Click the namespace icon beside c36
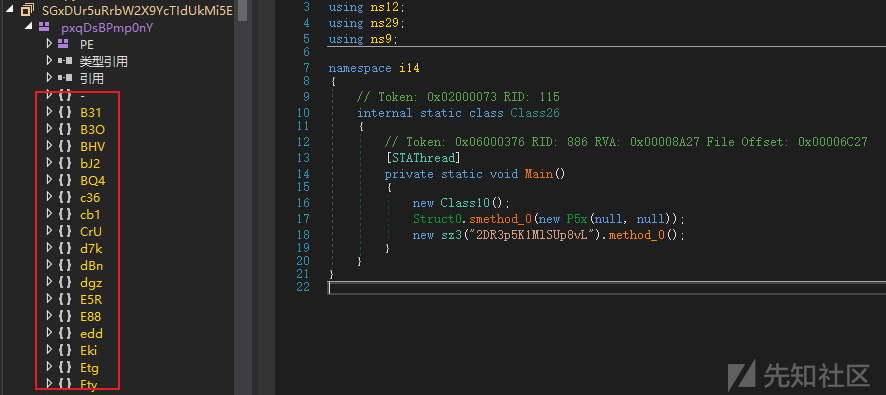 [x=65, y=197]
